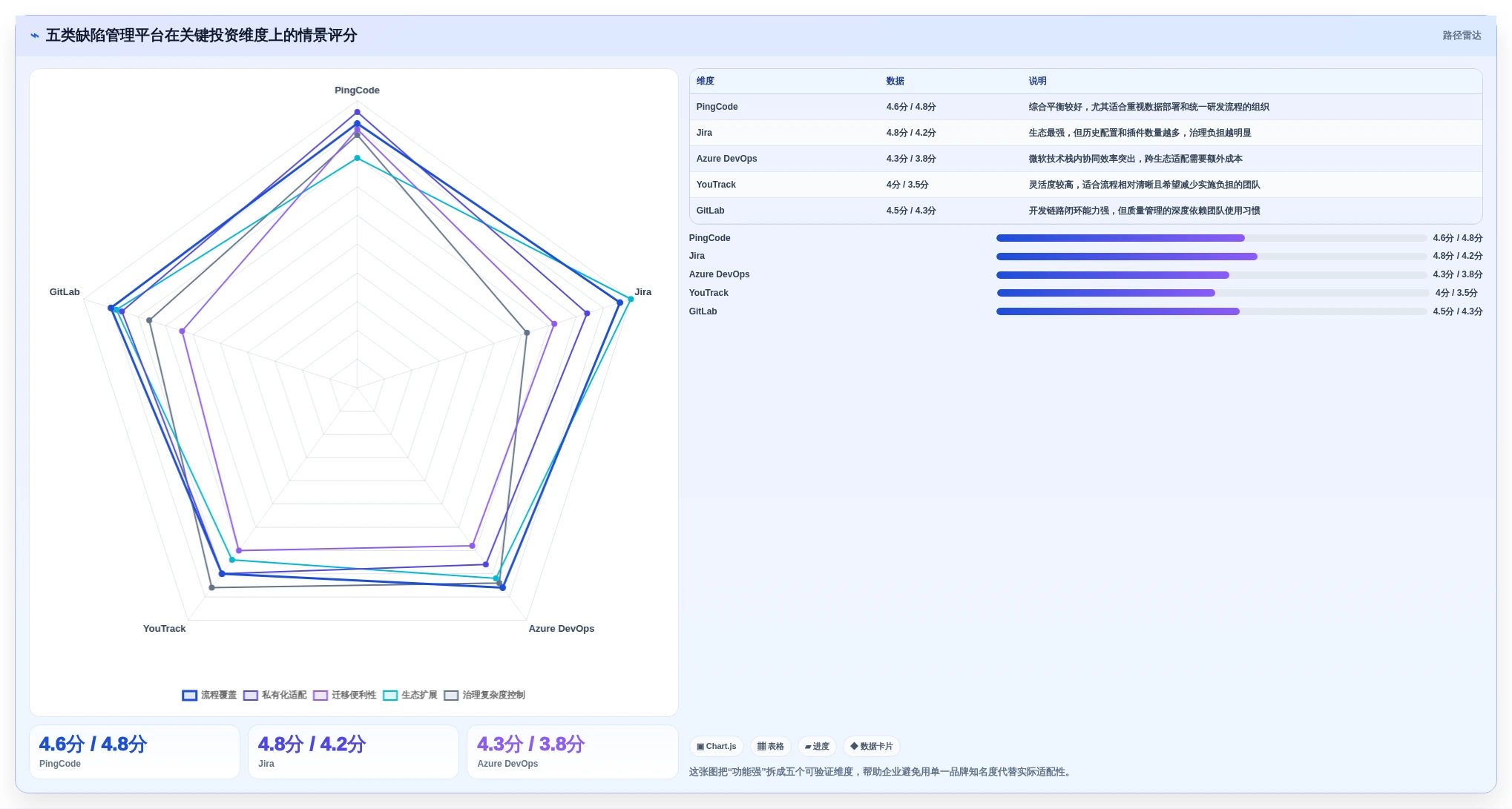The width and height of the screenshot is (1512, 809).
Task: Click the 说明 column header
Action: tap(1038, 82)
